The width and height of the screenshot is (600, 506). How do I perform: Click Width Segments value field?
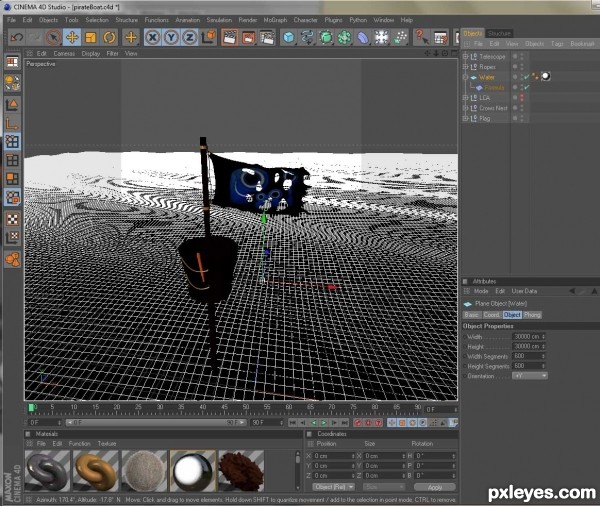(528, 356)
